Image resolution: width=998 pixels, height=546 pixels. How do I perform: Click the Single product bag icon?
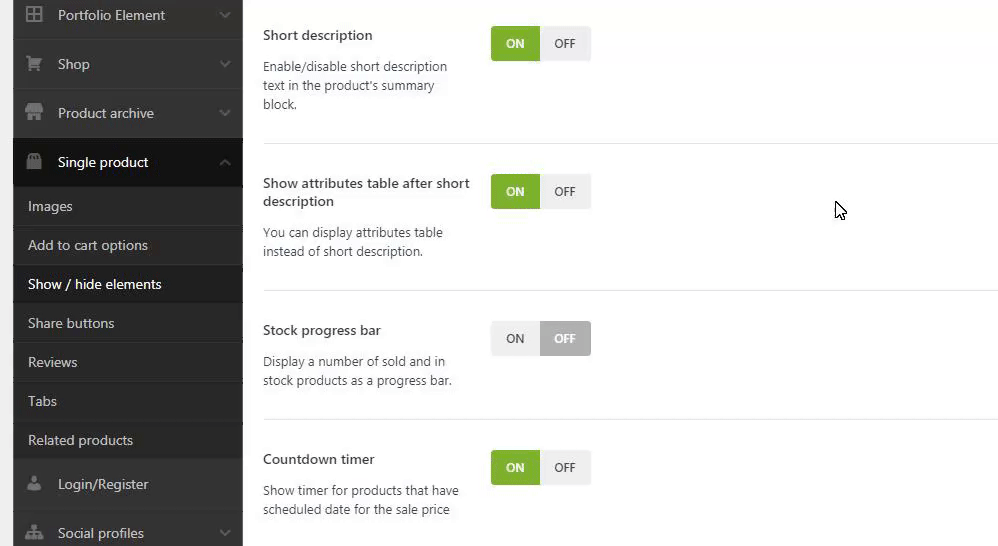34,162
